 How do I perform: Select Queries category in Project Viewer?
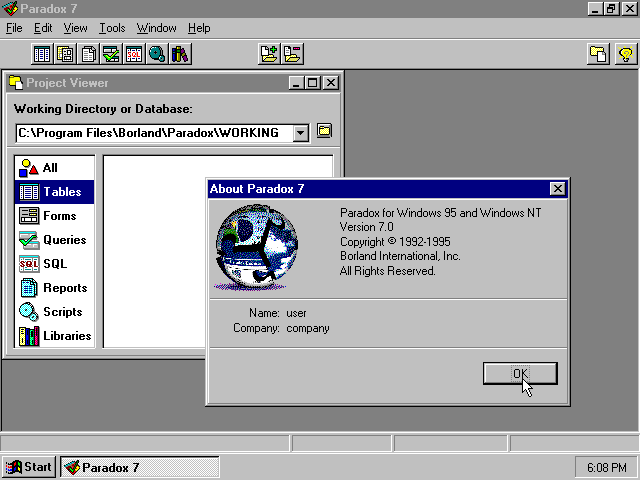pyautogui.click(x=54, y=240)
